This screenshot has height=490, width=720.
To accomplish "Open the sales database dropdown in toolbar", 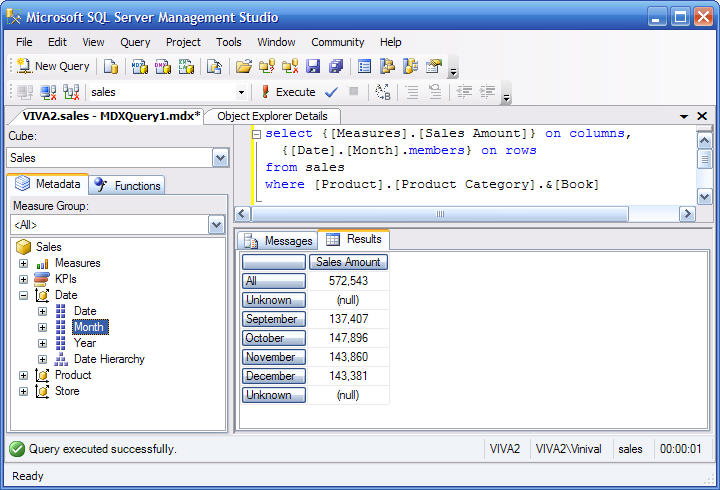I will 241,92.
